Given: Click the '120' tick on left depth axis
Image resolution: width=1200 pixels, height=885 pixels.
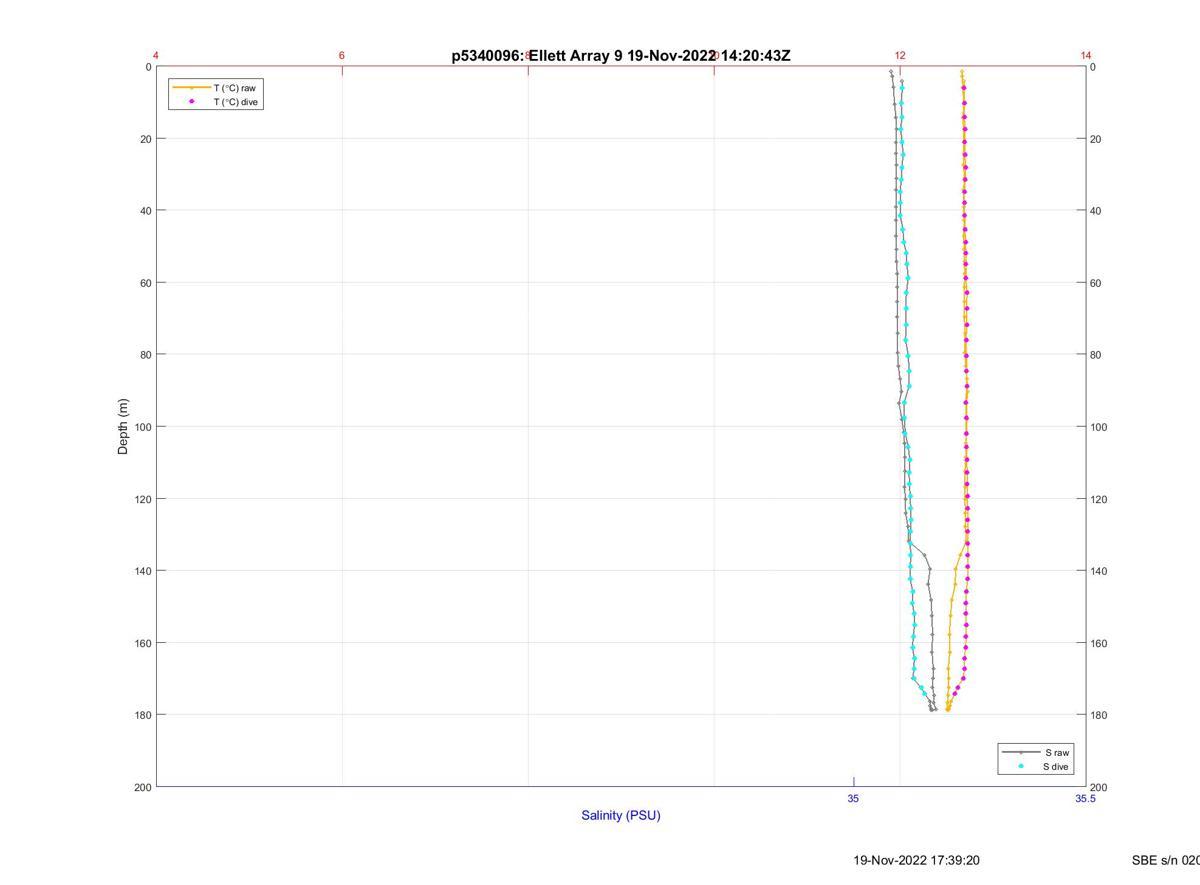Looking at the screenshot, I should pos(142,499).
